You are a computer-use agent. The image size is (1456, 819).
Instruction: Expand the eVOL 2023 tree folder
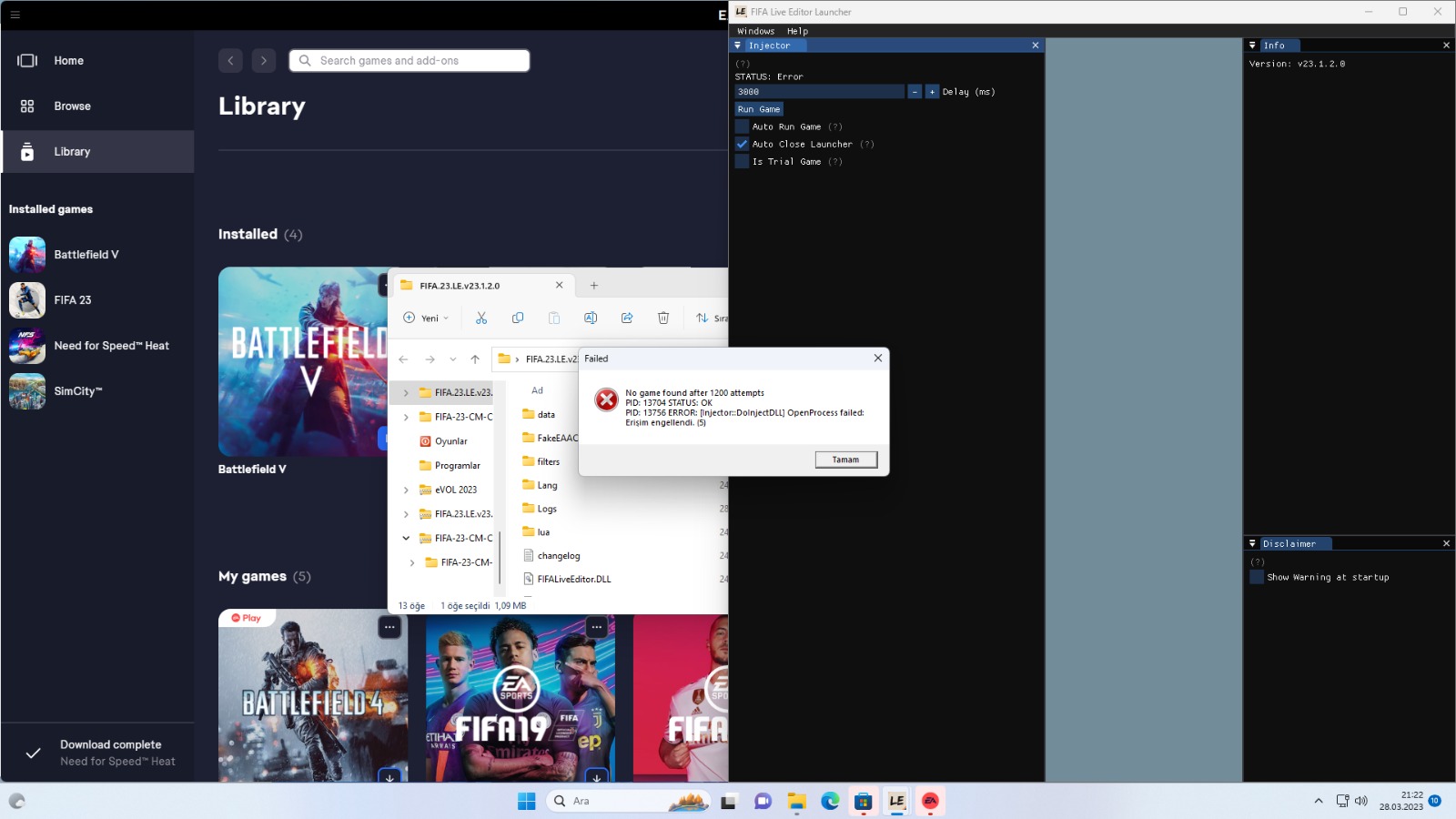[x=406, y=490]
